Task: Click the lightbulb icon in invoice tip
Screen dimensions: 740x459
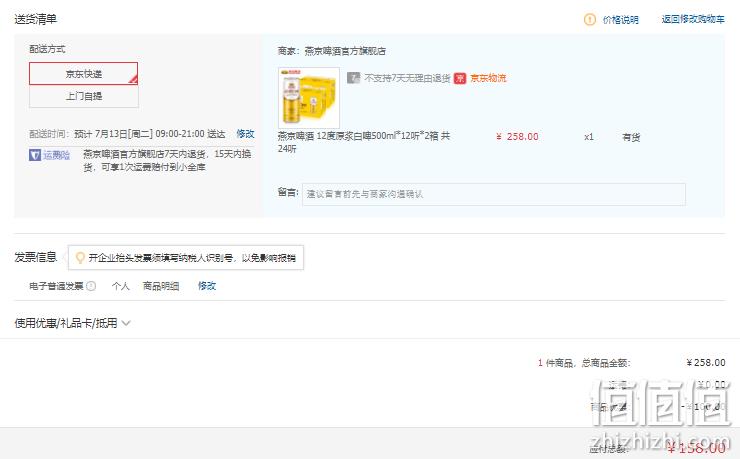Action: tap(80, 258)
